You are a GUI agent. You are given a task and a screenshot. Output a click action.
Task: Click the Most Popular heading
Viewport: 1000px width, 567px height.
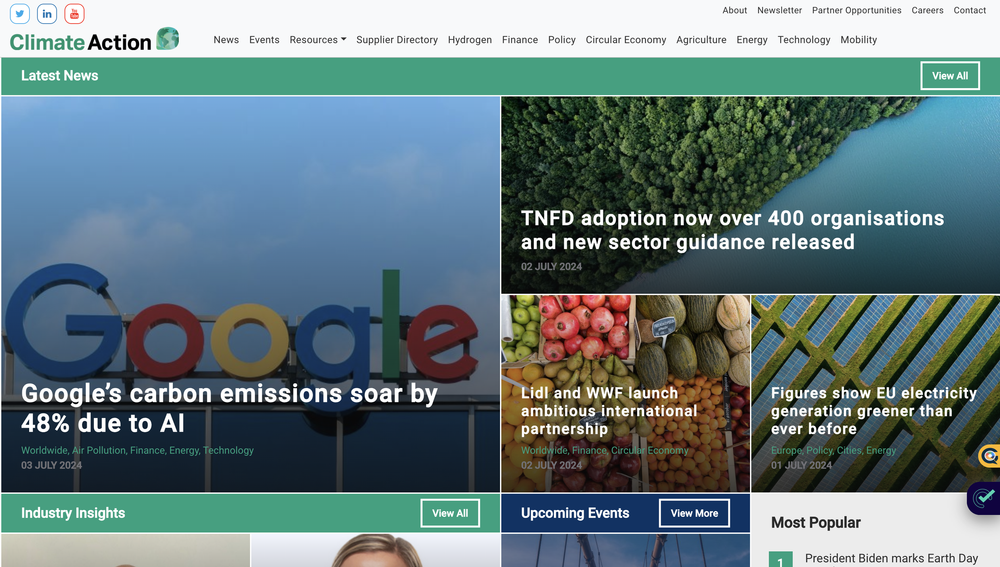coord(816,523)
